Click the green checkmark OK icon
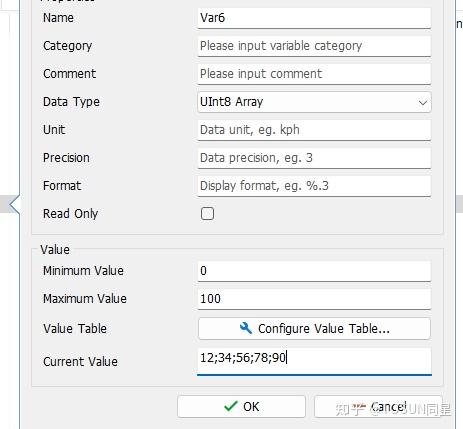The height and width of the screenshot is (429, 463). [231, 406]
